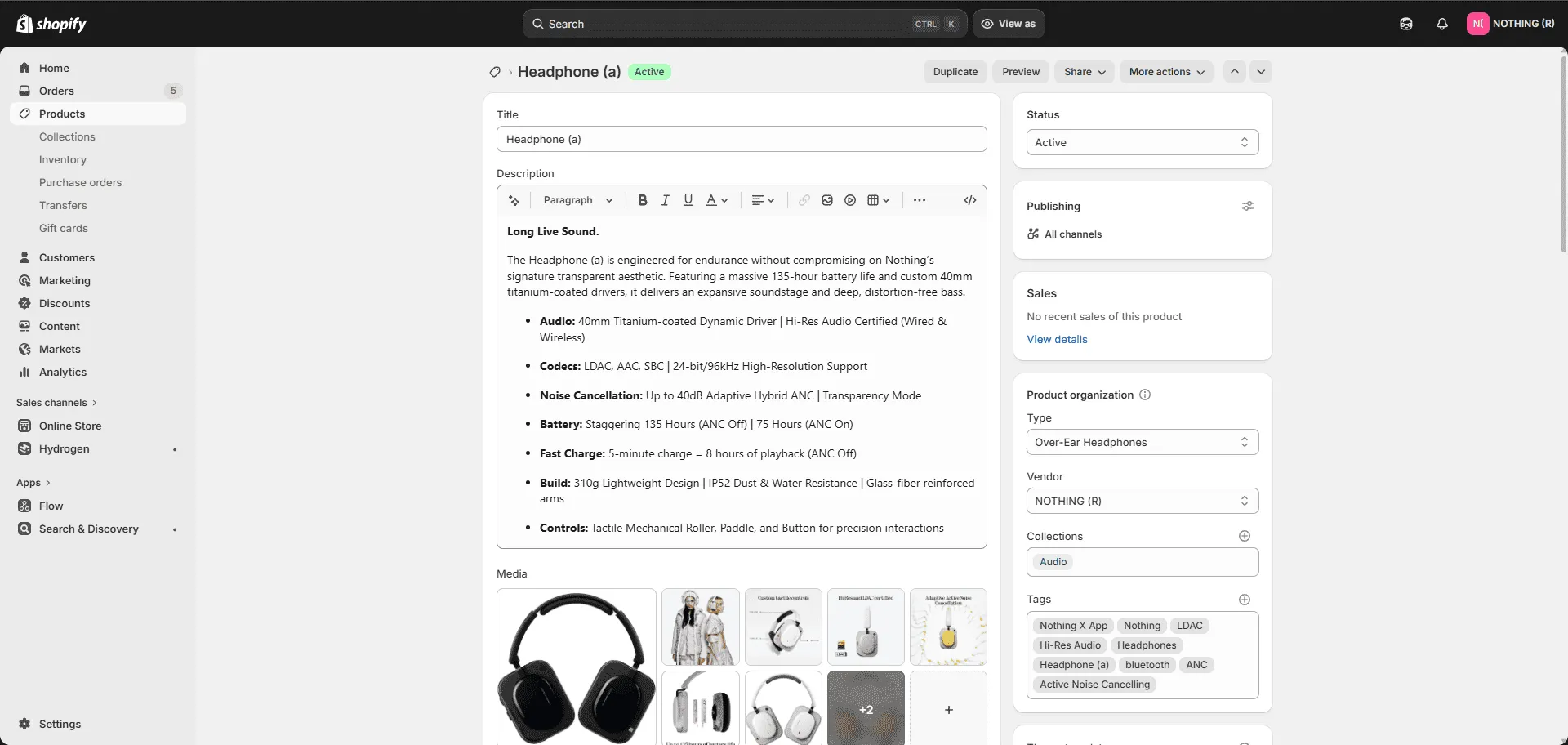This screenshot has height=745, width=1568.
Task: Manage publishing channels settings icon
Action: [1248, 206]
